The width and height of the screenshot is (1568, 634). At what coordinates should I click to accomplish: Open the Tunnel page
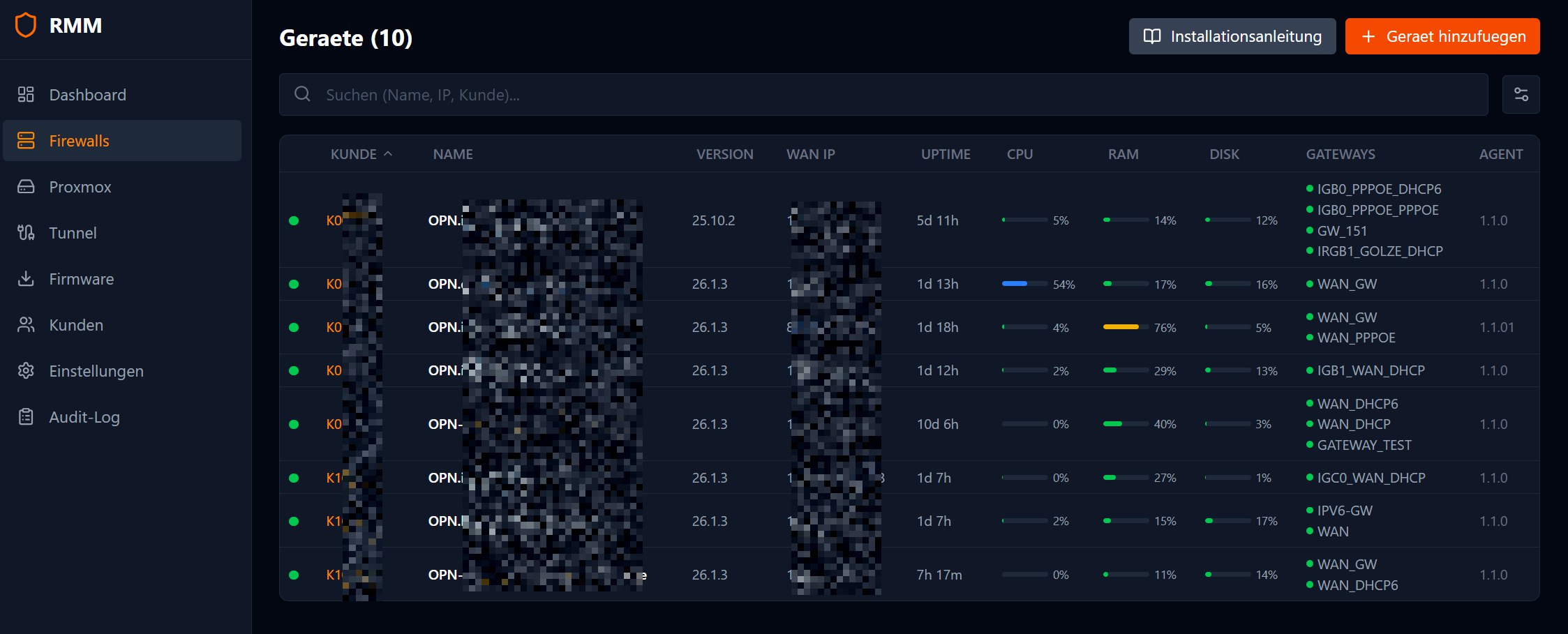click(x=122, y=232)
